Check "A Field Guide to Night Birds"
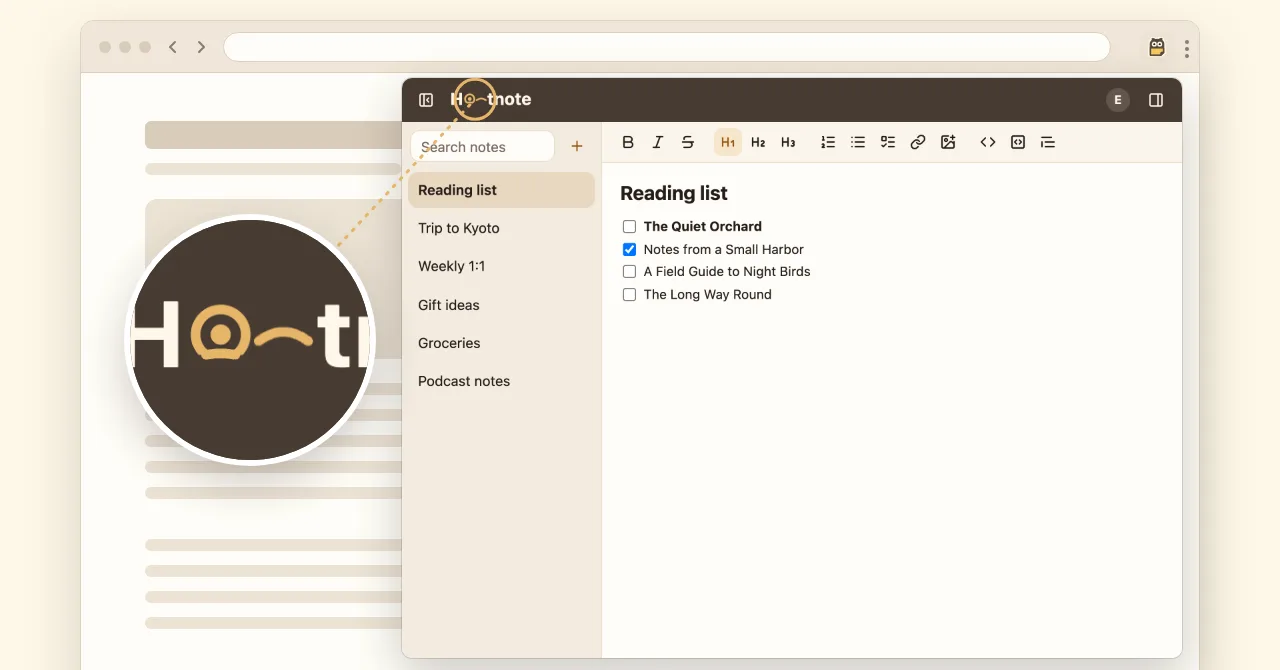This screenshot has height=670, width=1280. (x=629, y=272)
